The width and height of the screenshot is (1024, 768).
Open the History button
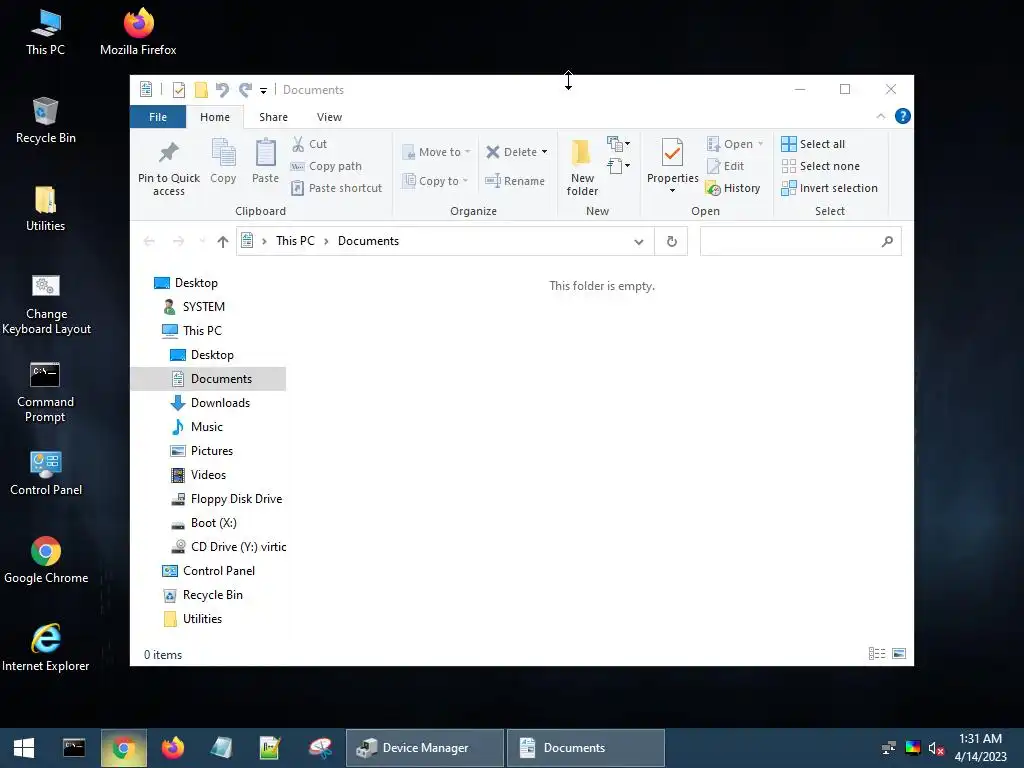click(x=733, y=188)
